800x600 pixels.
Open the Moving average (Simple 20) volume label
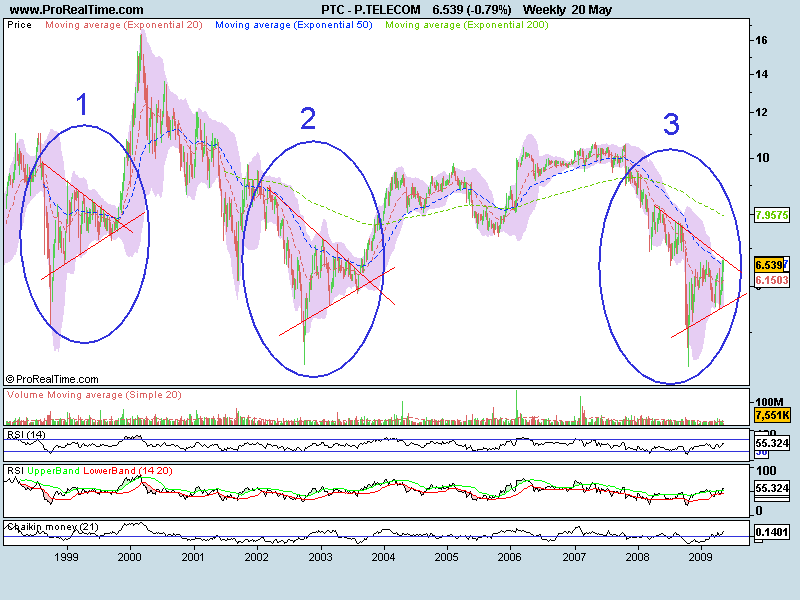pyautogui.click(x=114, y=395)
